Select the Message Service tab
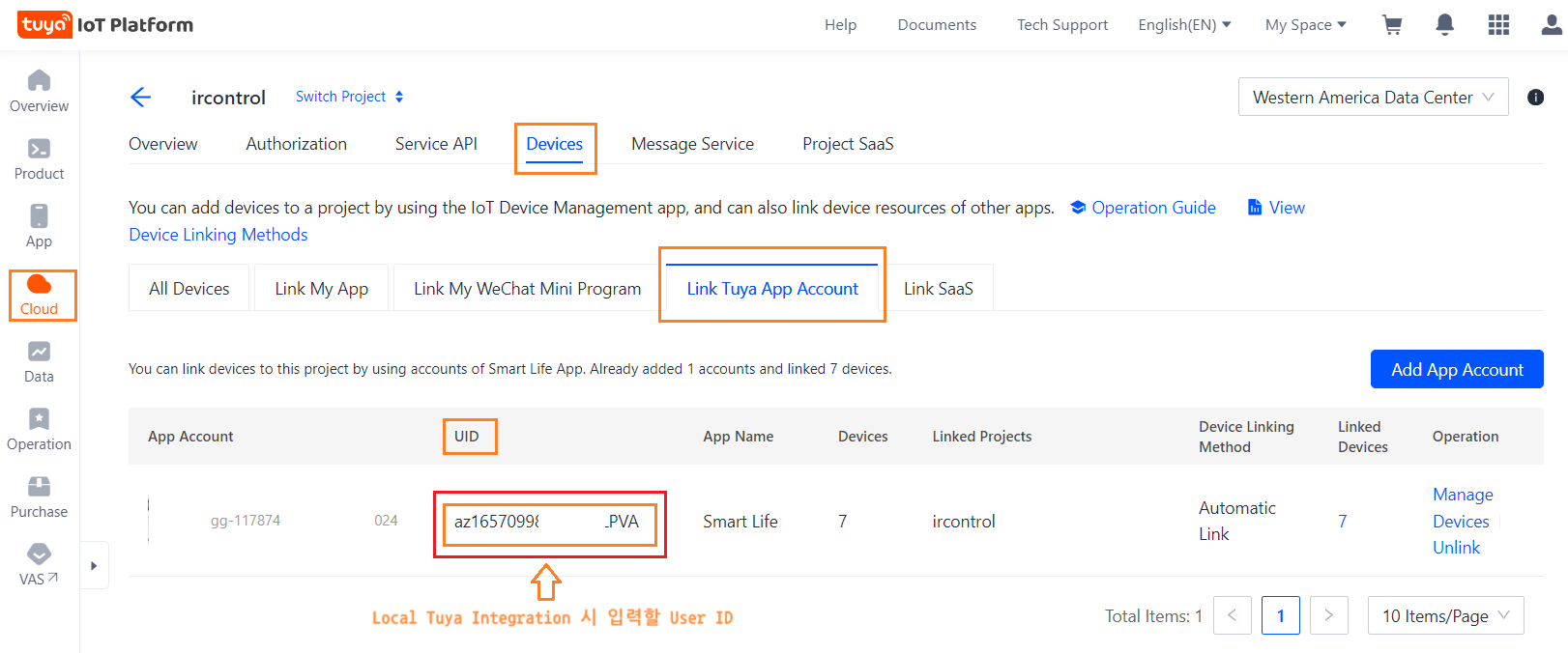Screen dimensions: 1568x653 click(x=692, y=144)
